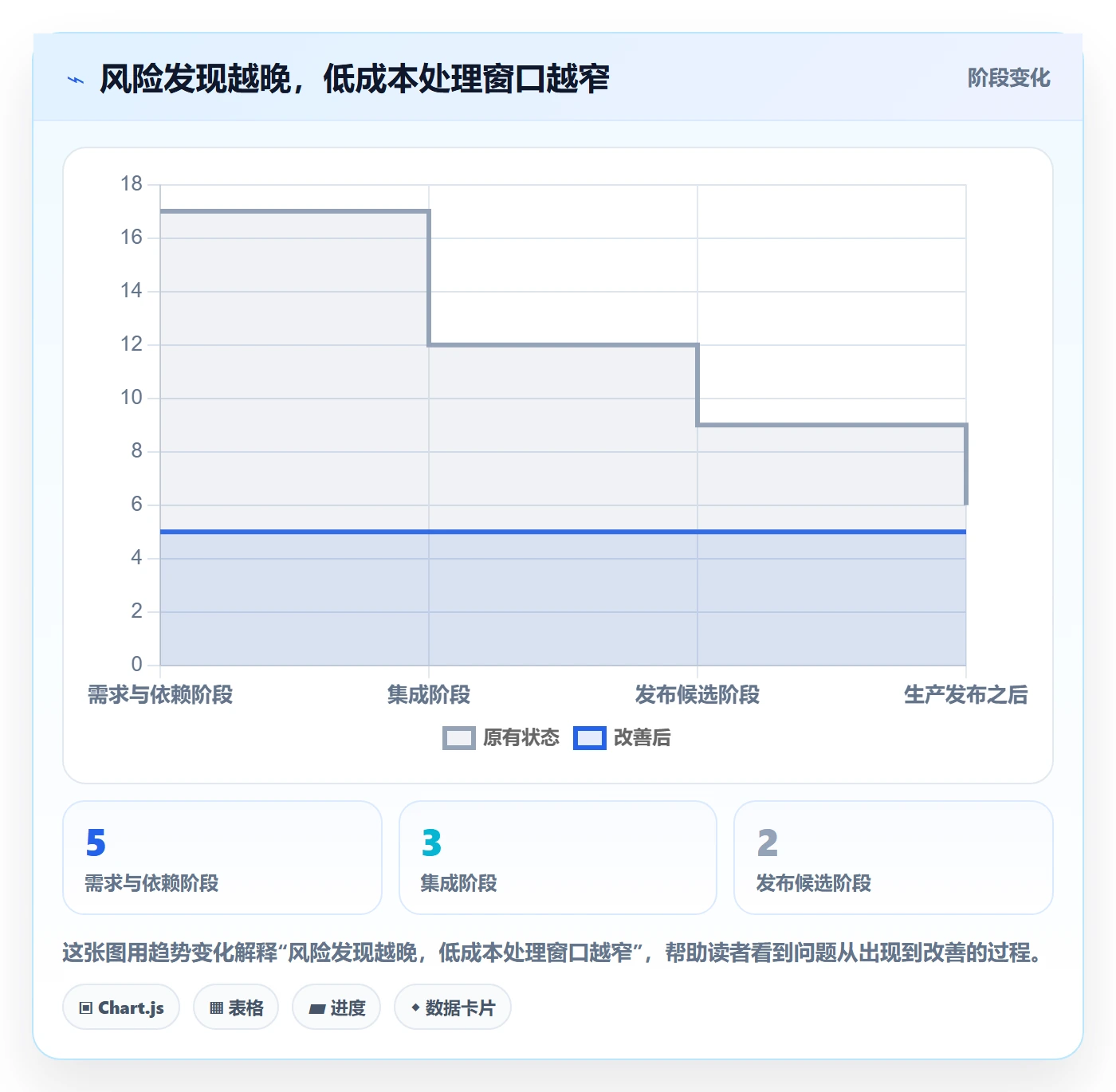Click the grid icon in the 表格 chip

pos(216,1008)
